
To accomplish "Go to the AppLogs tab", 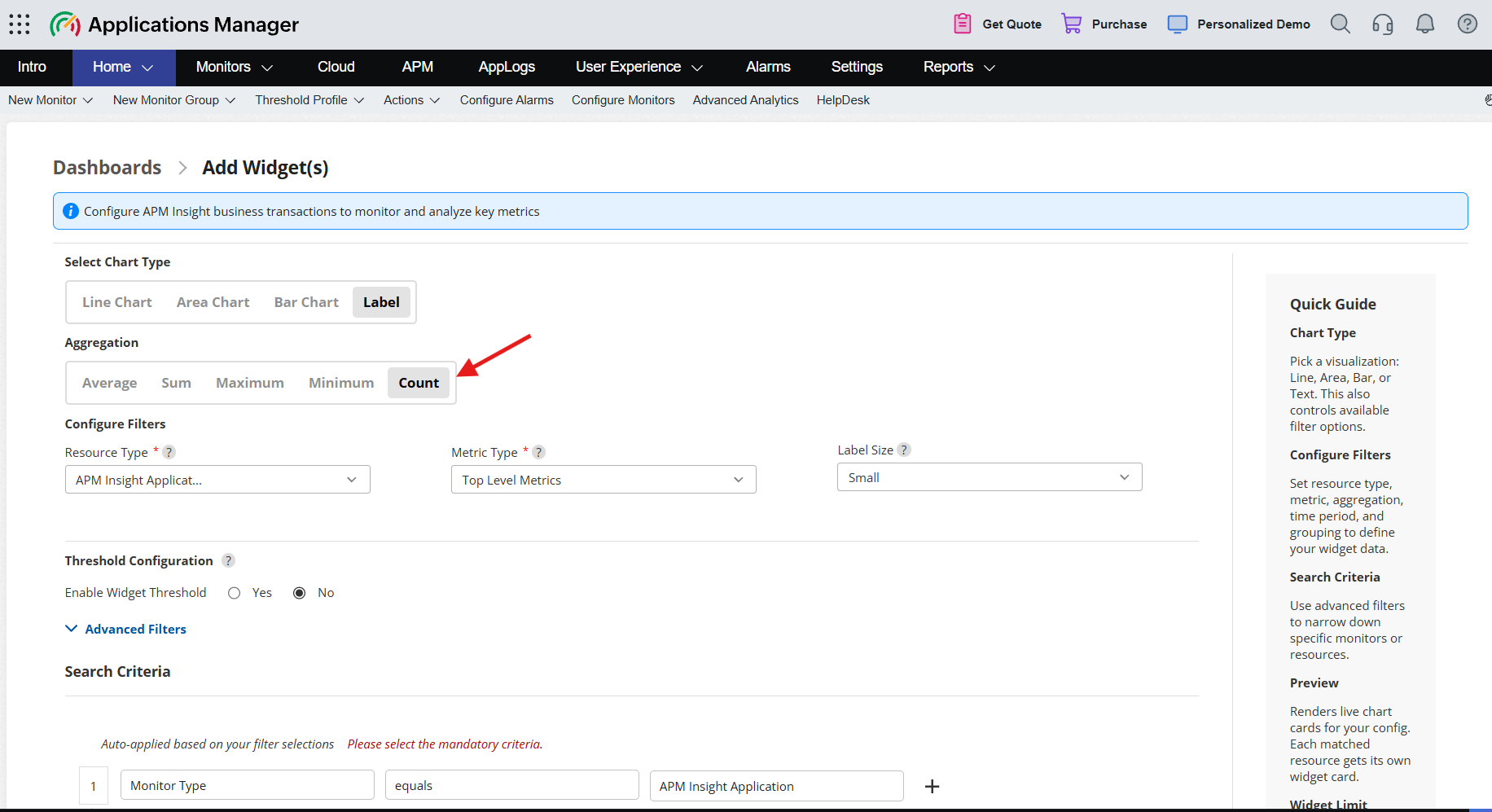I will (x=507, y=67).
